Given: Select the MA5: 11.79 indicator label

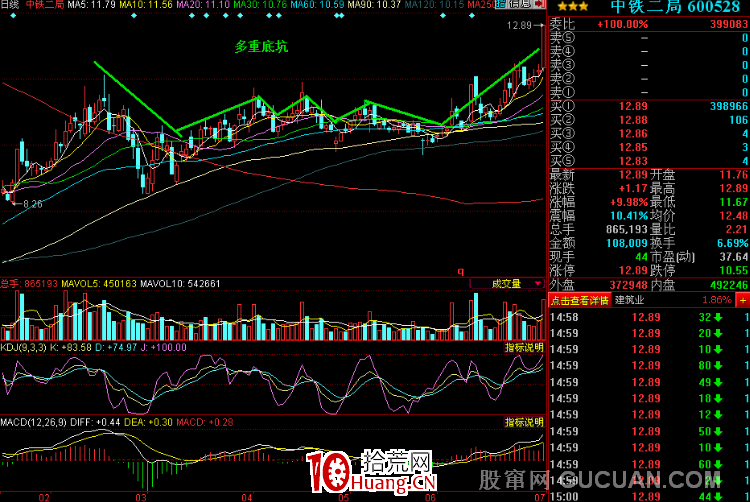Looking at the screenshot, I should pos(91,5).
